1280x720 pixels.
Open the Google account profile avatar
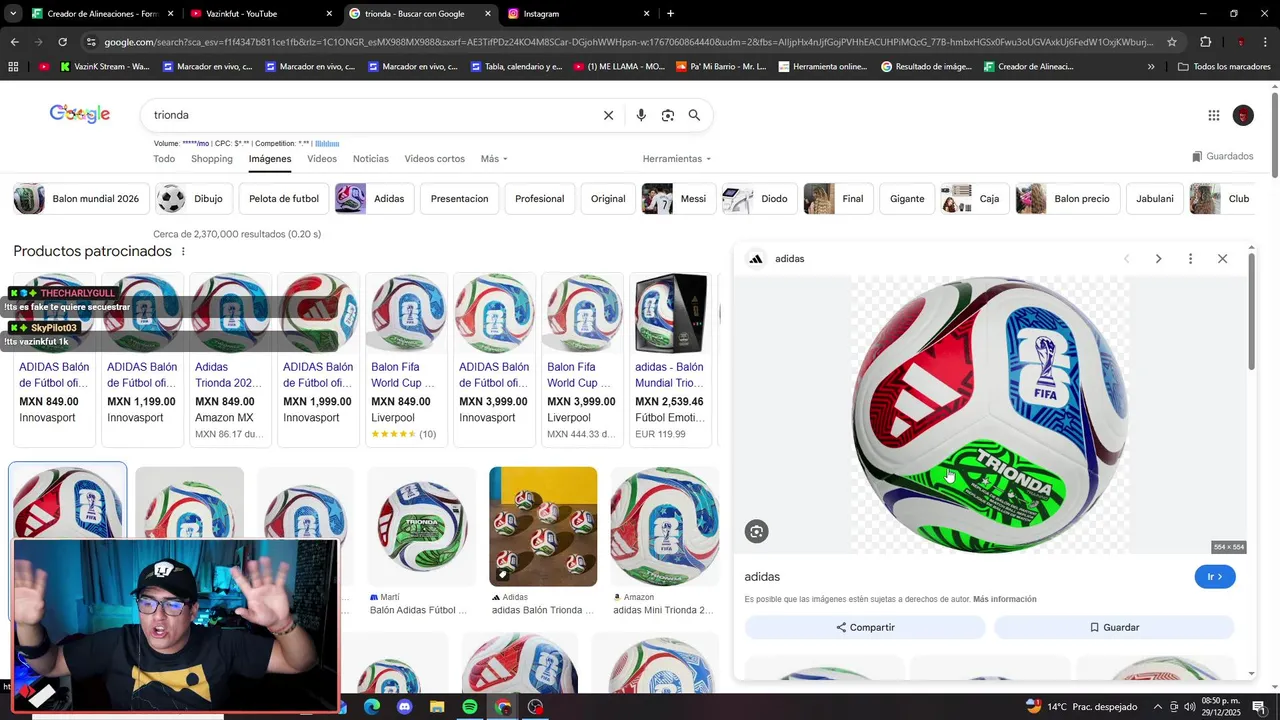(1243, 115)
